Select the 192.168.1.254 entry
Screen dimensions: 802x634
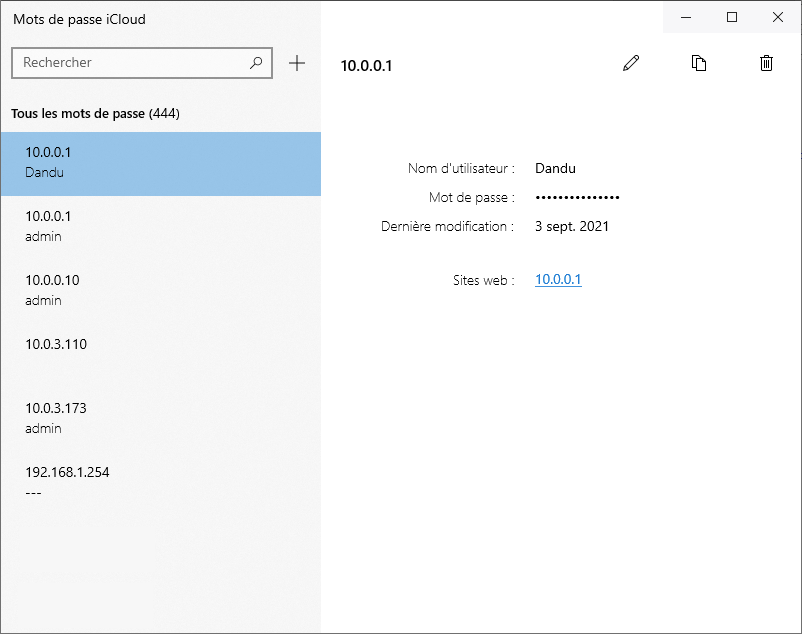[x=161, y=483]
